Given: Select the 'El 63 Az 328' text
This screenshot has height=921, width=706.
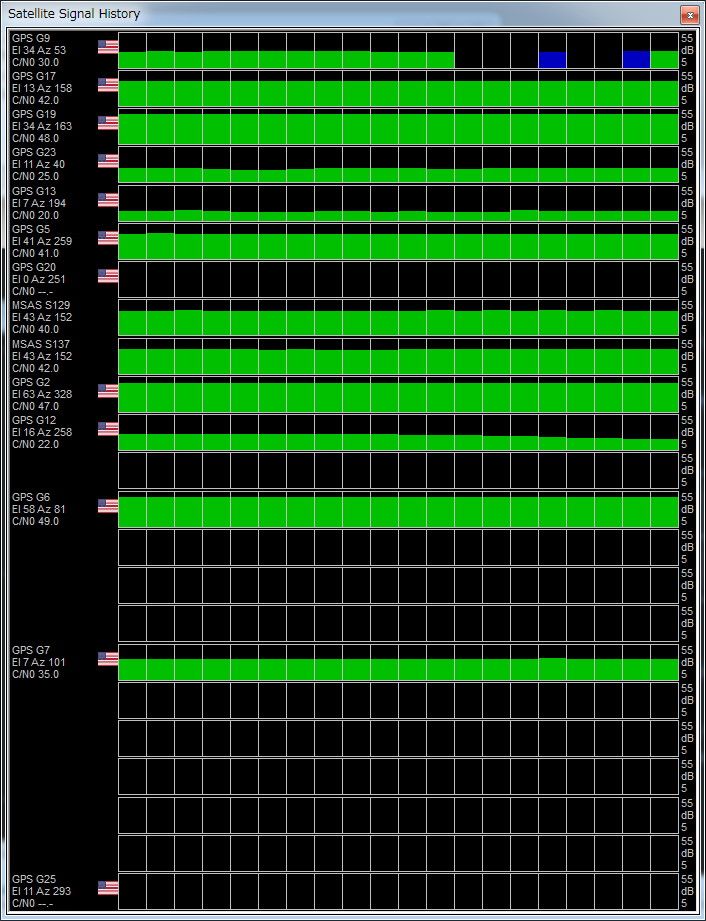Looking at the screenshot, I should pyautogui.click(x=42, y=394).
